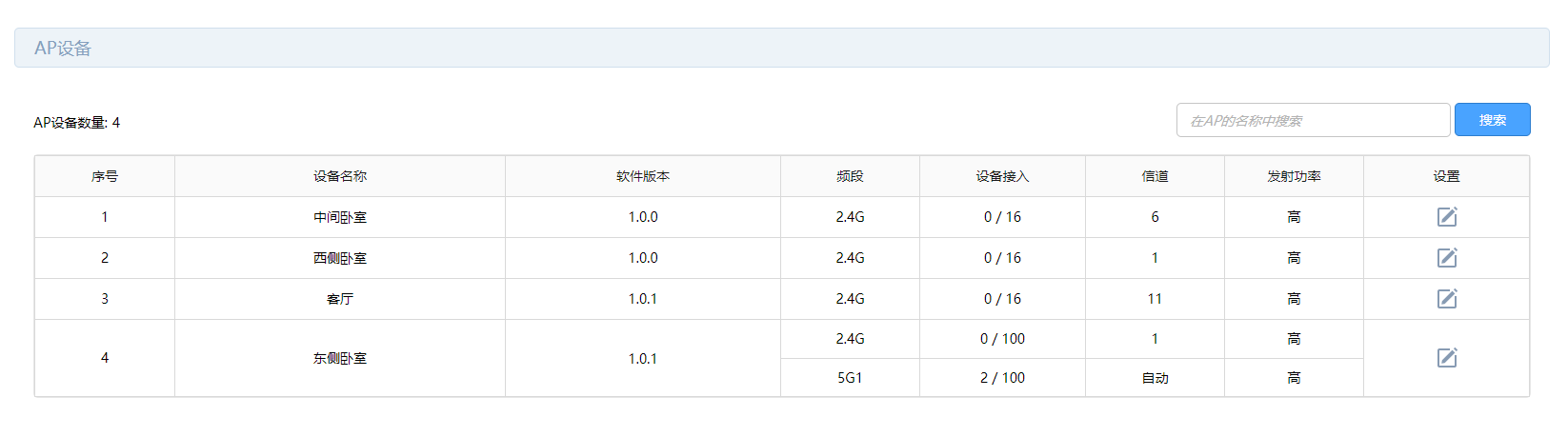Select the 频段 column header
This screenshot has height=437, width=1568.
click(850, 176)
